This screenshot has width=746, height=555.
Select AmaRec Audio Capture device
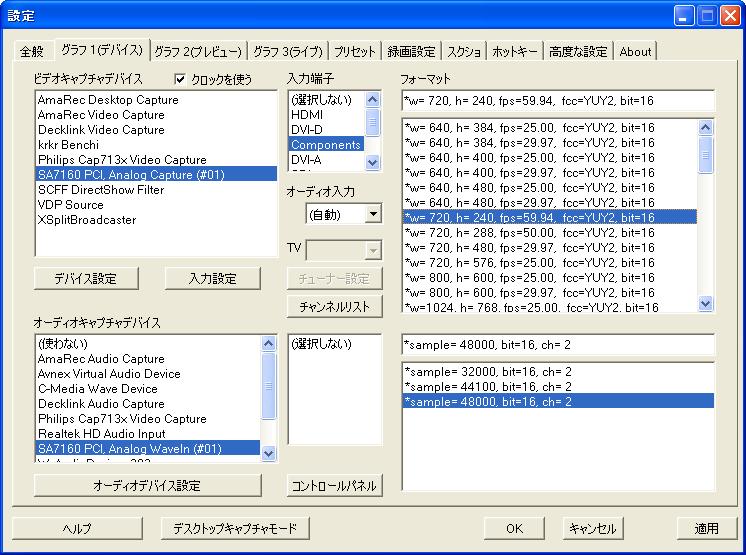pos(148,359)
